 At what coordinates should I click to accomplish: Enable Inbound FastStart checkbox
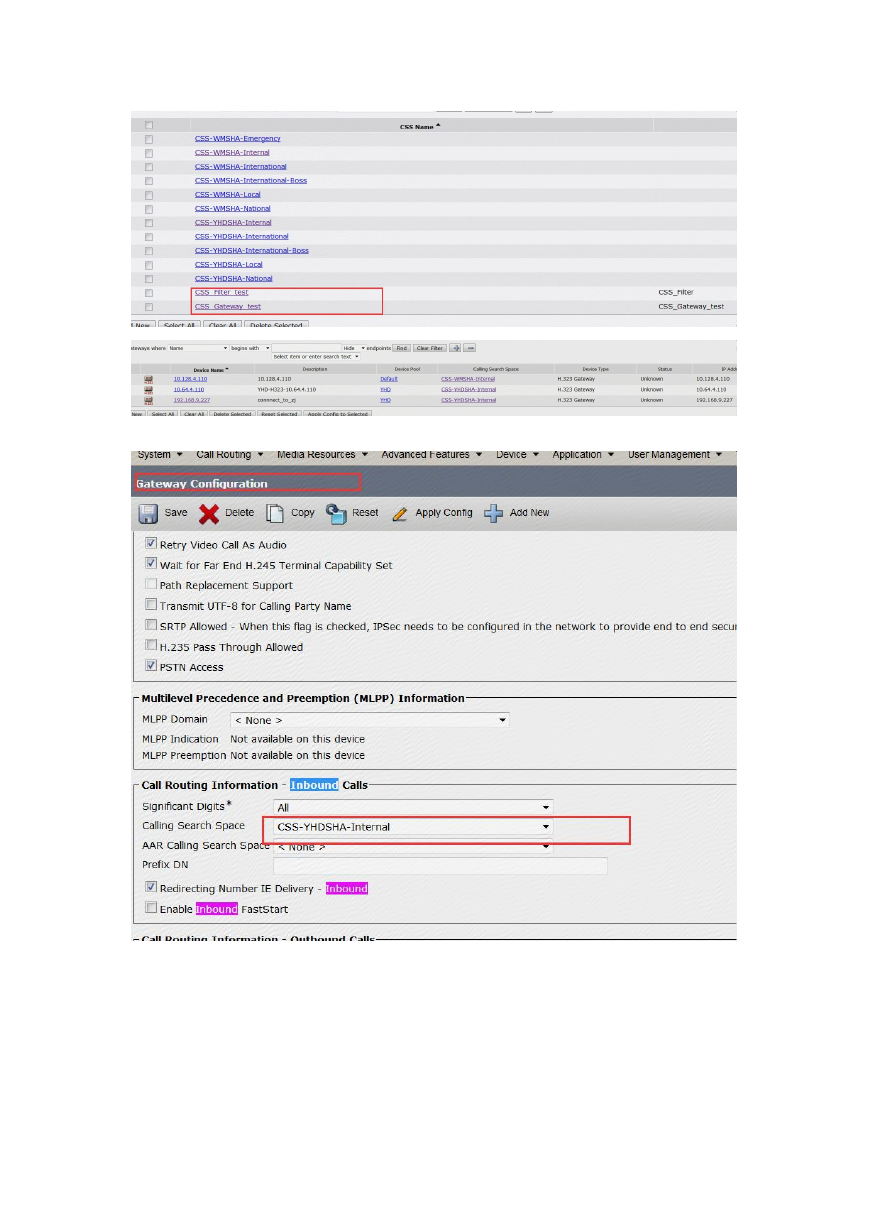pyautogui.click(x=151, y=909)
